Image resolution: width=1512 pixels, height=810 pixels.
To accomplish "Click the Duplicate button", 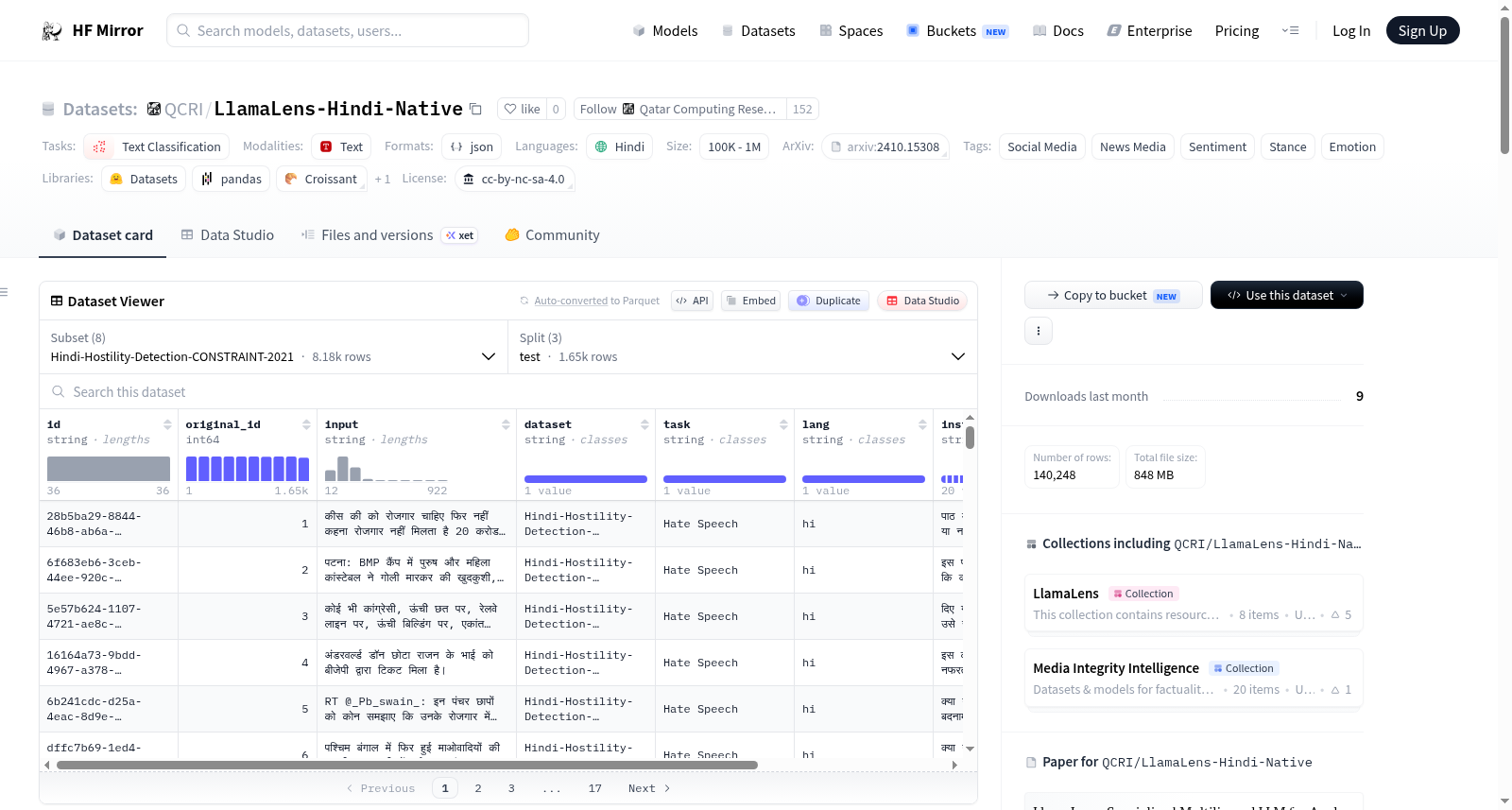I will click(x=829, y=301).
